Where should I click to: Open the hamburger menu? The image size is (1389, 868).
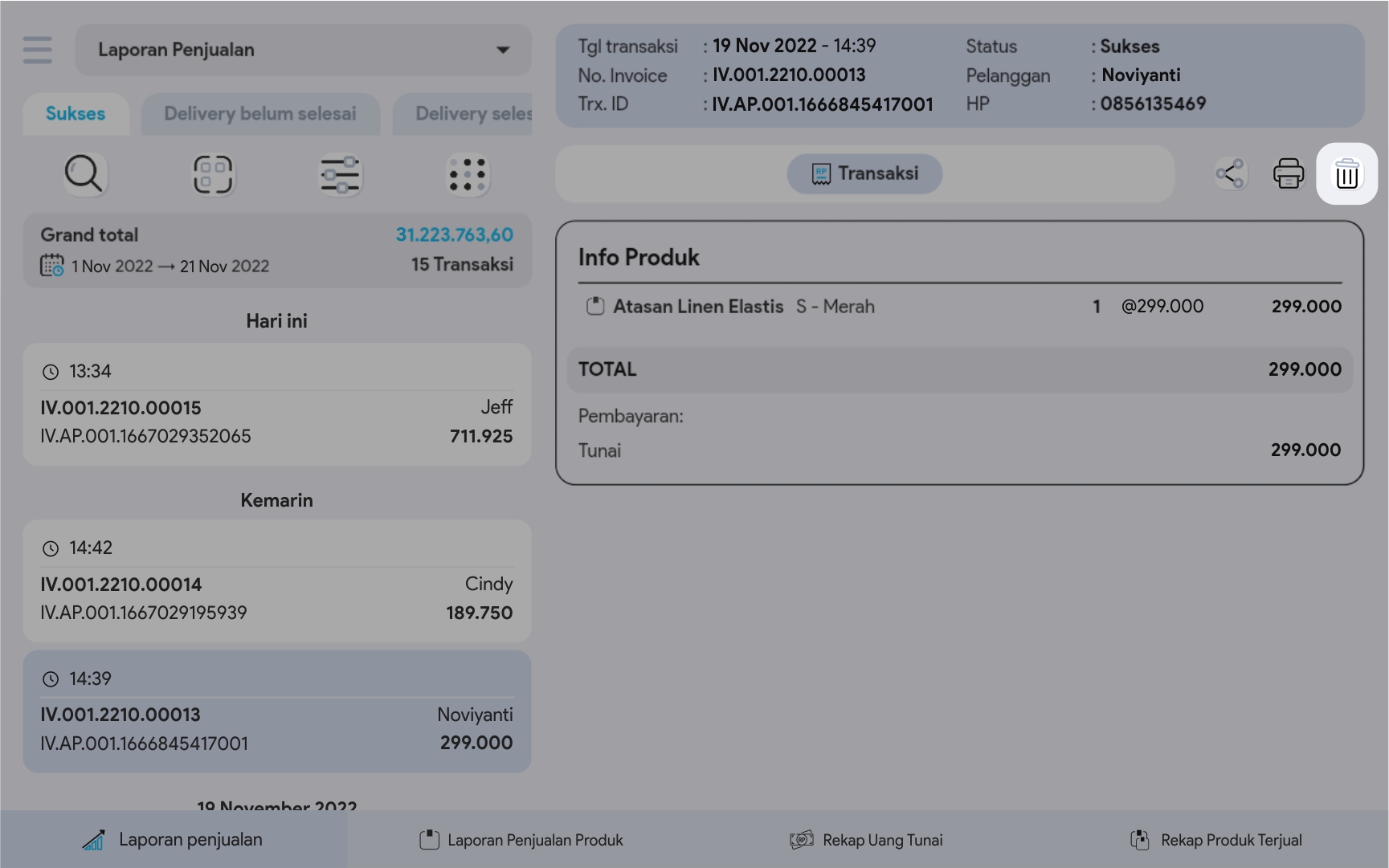pos(38,50)
